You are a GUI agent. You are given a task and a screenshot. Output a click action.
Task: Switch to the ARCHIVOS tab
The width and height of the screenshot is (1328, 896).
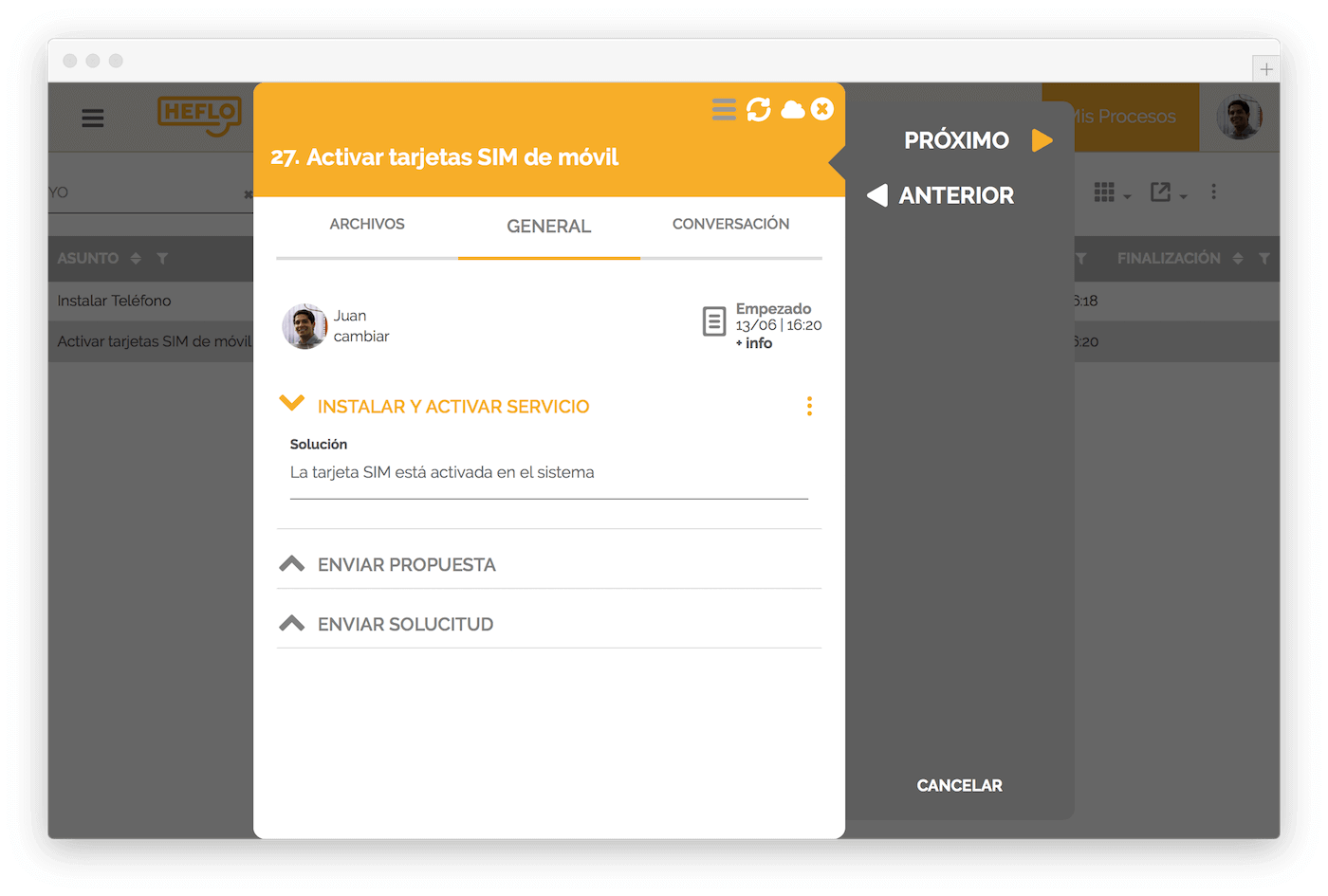tap(367, 225)
